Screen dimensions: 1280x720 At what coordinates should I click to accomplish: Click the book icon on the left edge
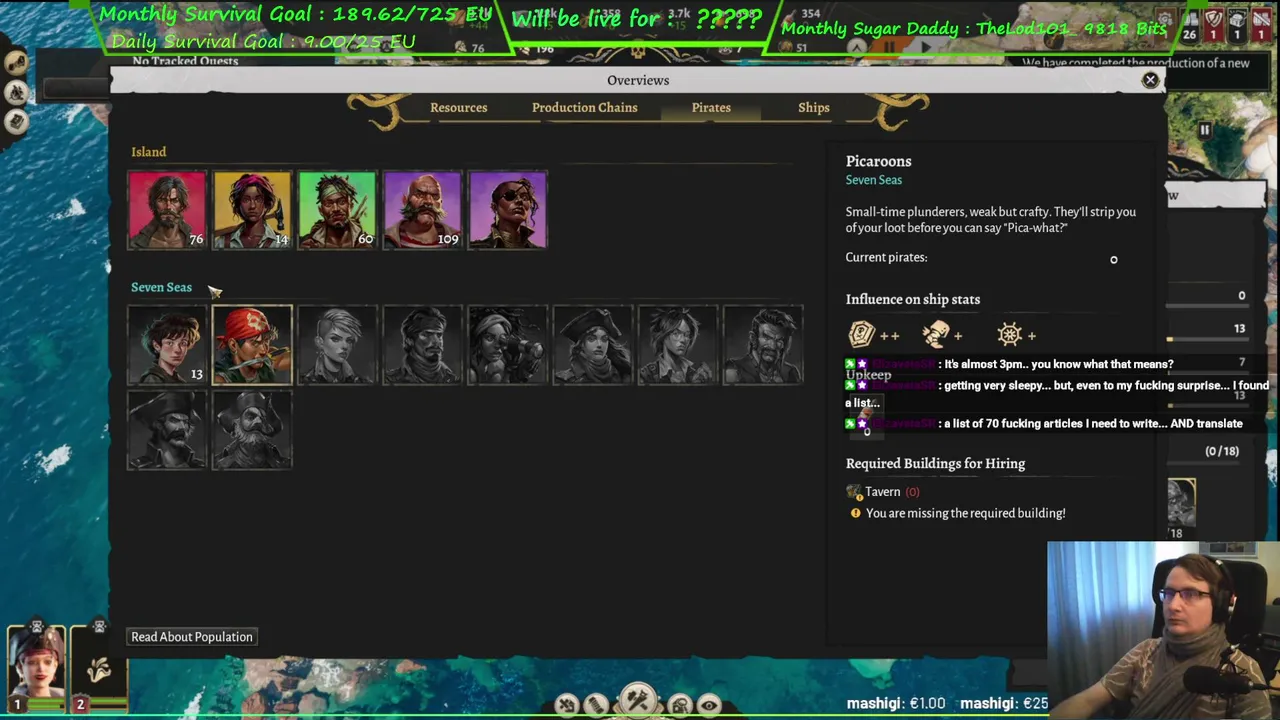16,123
